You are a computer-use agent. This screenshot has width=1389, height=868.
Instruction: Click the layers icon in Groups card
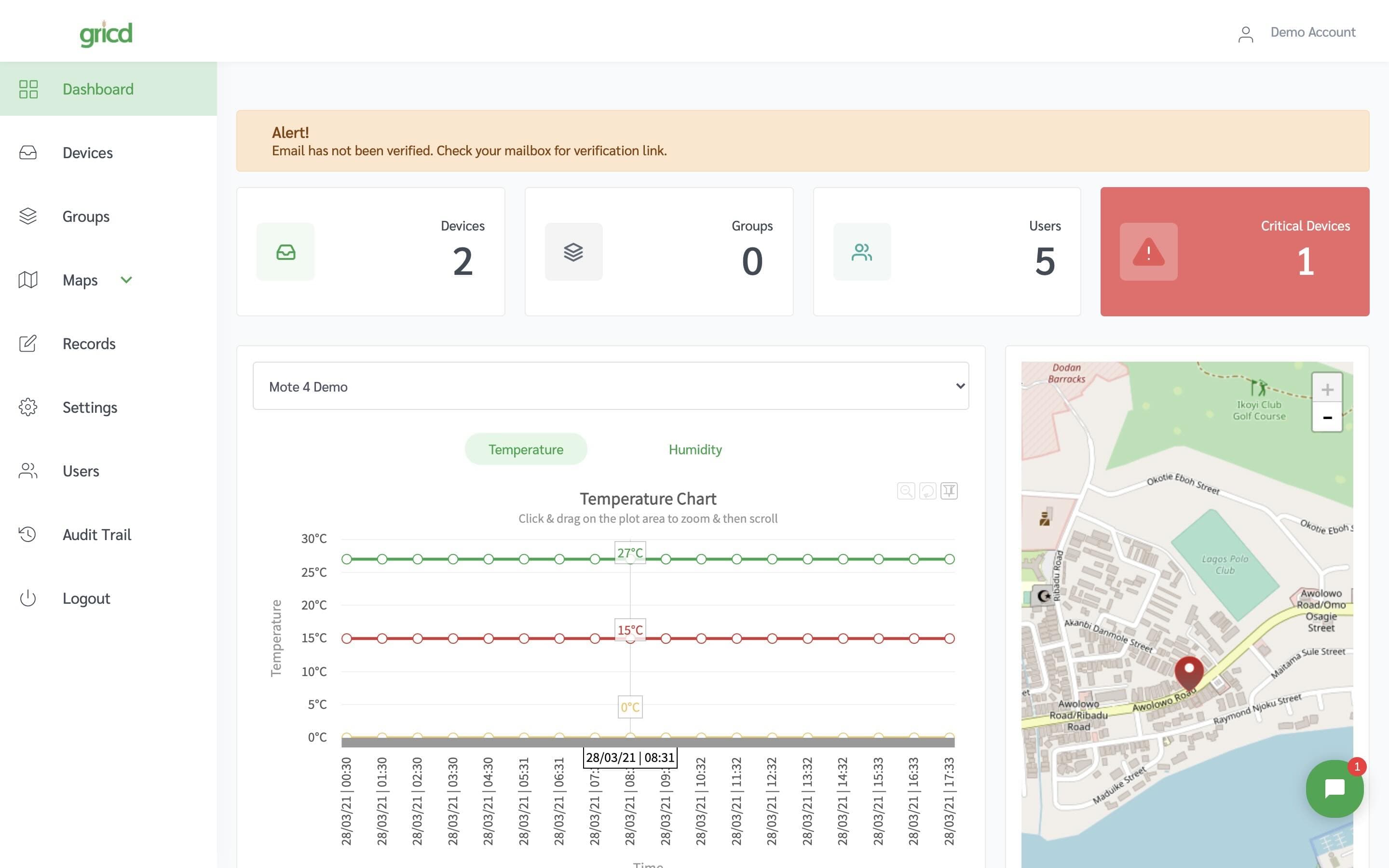[573, 251]
